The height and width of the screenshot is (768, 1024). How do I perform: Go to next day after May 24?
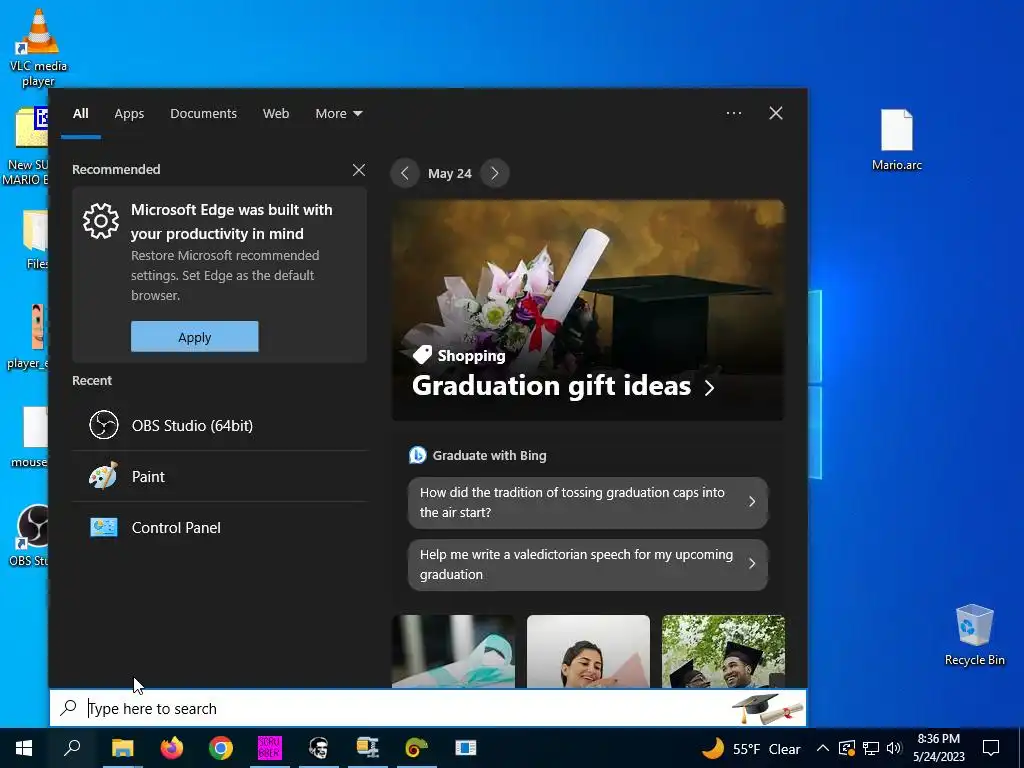tap(494, 173)
